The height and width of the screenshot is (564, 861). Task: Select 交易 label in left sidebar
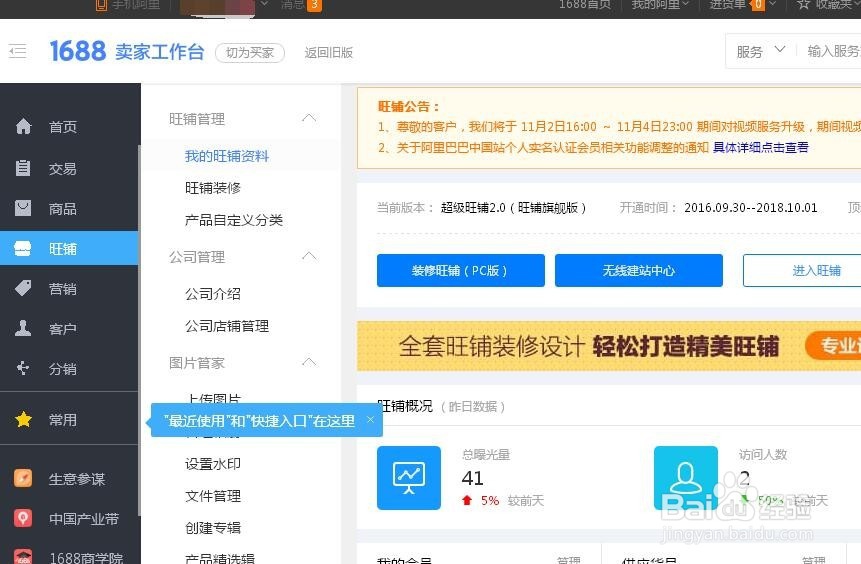pos(63,169)
